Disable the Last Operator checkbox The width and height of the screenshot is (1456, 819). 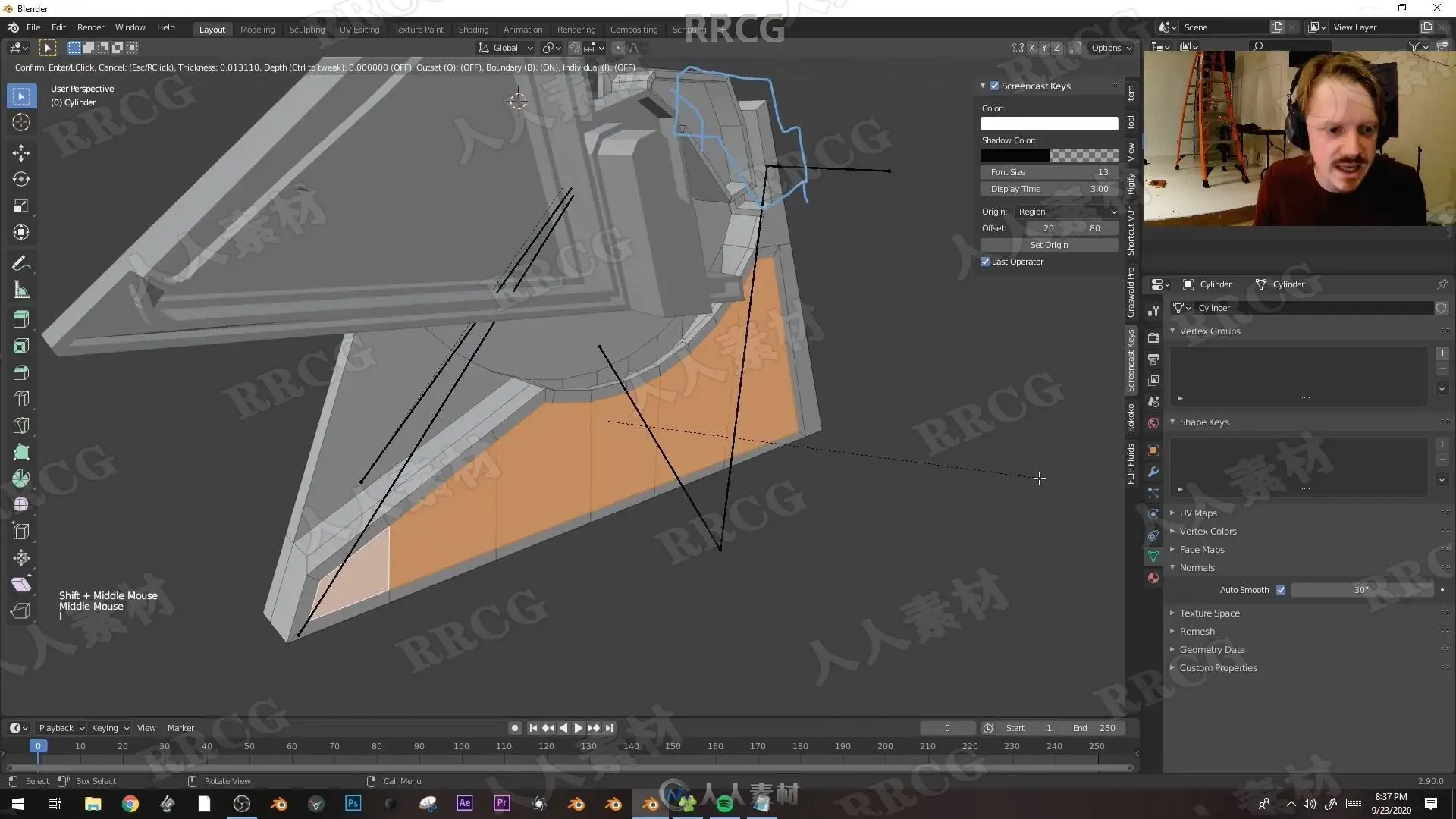(985, 262)
